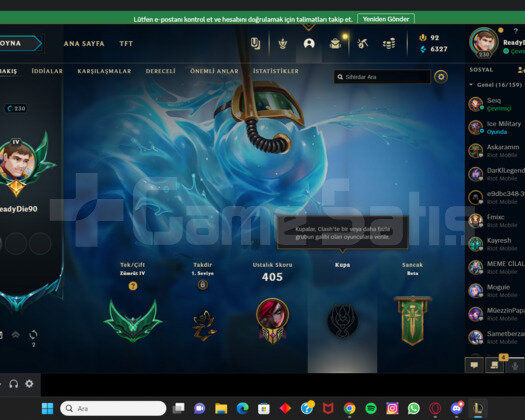The width and height of the screenshot is (525, 420).
Task: Open the Clash trophy icon
Action: [x=283, y=44]
